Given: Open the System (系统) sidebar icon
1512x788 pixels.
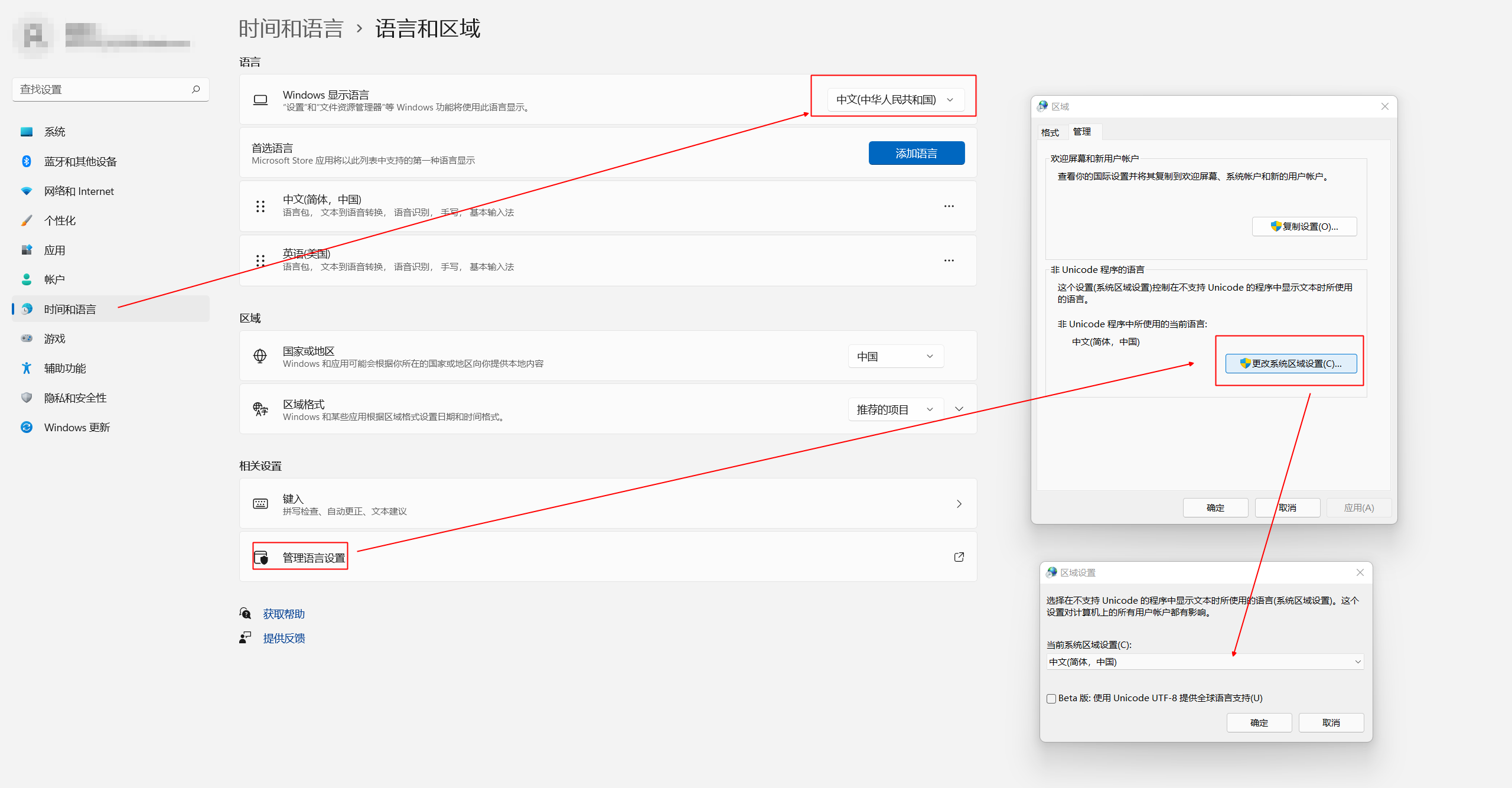Looking at the screenshot, I should coord(27,132).
